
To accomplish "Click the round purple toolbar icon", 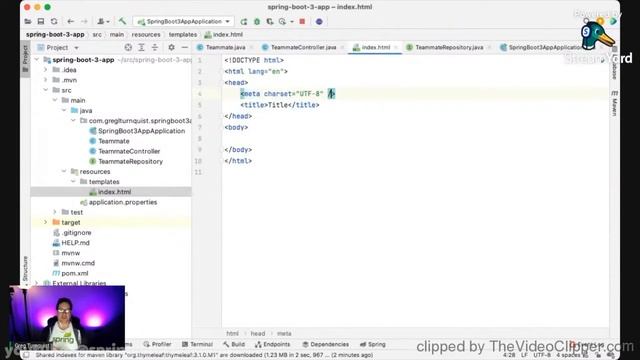I will [x=319, y=21].
